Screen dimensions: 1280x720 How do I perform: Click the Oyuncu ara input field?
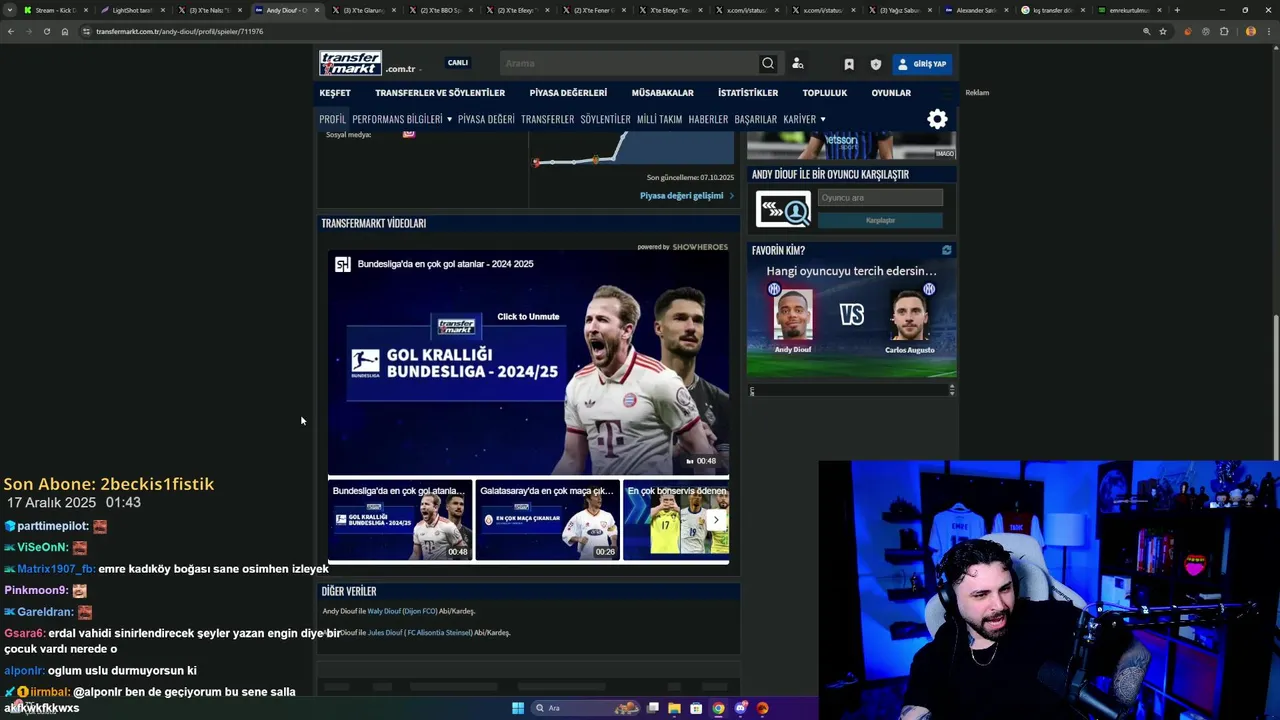click(x=880, y=198)
